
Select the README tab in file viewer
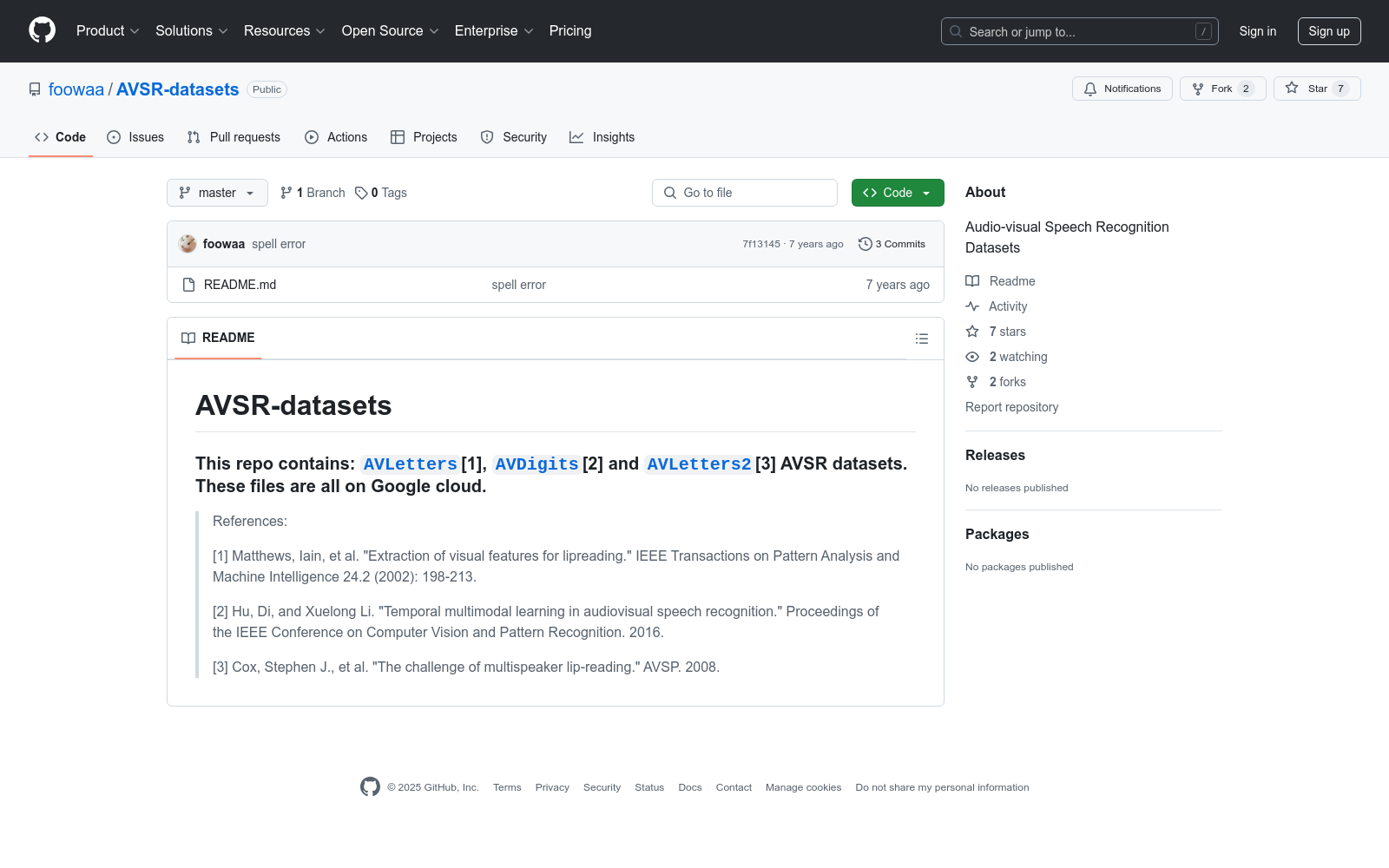218,338
